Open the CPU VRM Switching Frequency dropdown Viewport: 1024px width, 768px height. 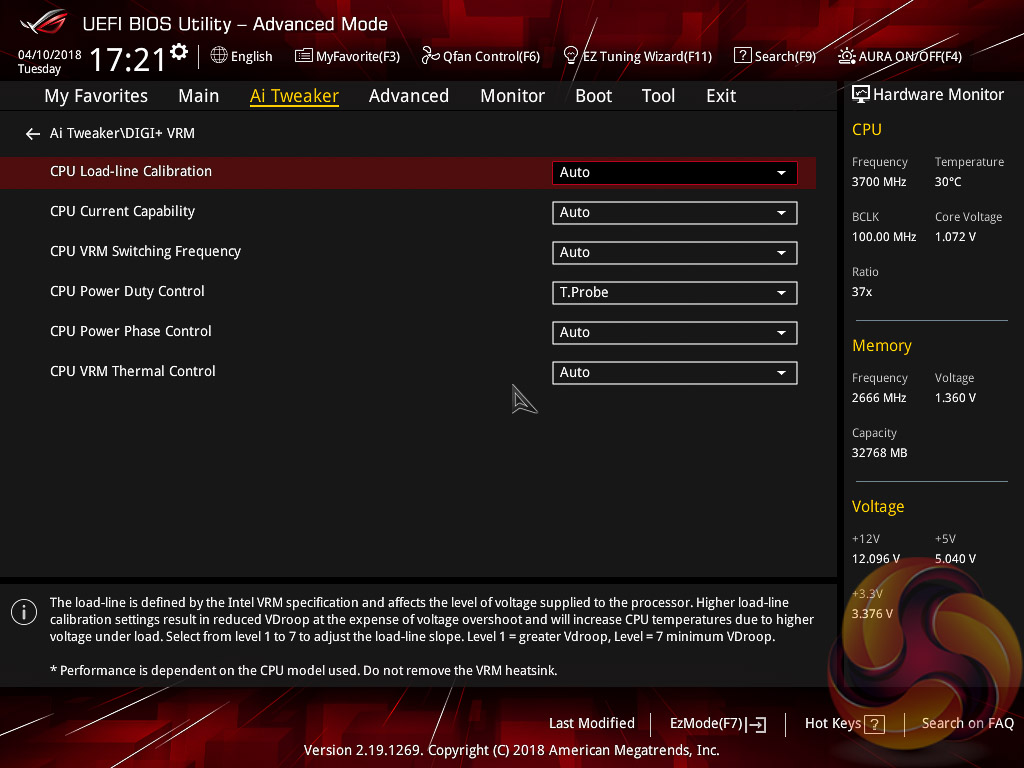click(675, 253)
